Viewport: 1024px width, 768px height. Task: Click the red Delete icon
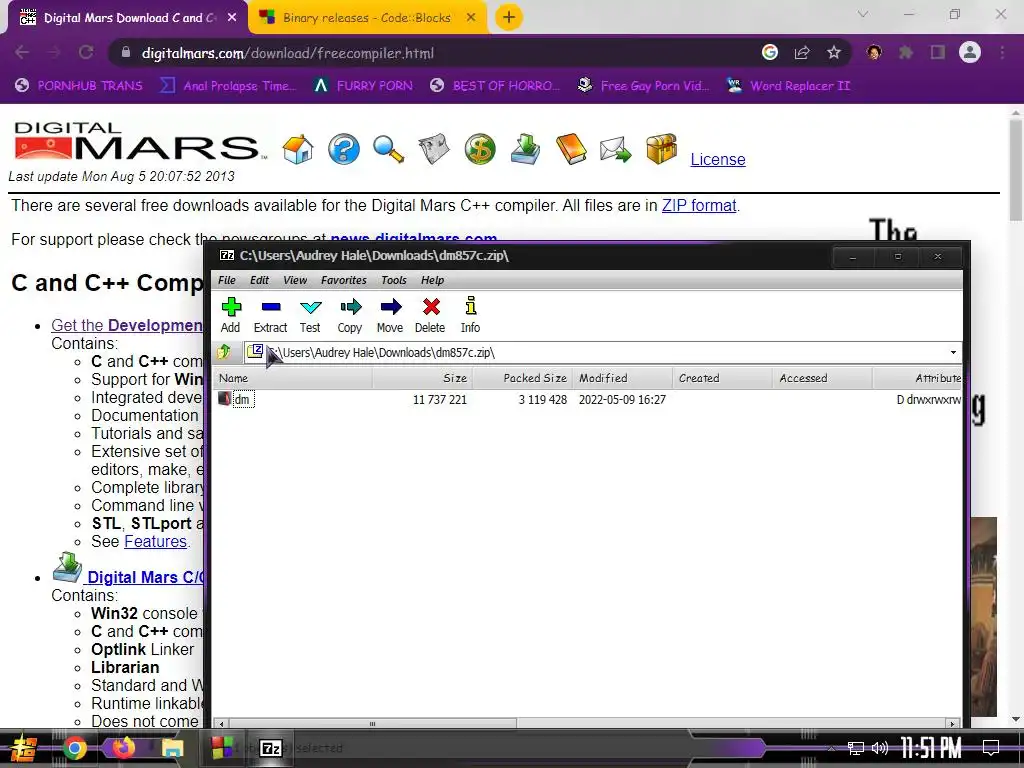click(x=430, y=315)
